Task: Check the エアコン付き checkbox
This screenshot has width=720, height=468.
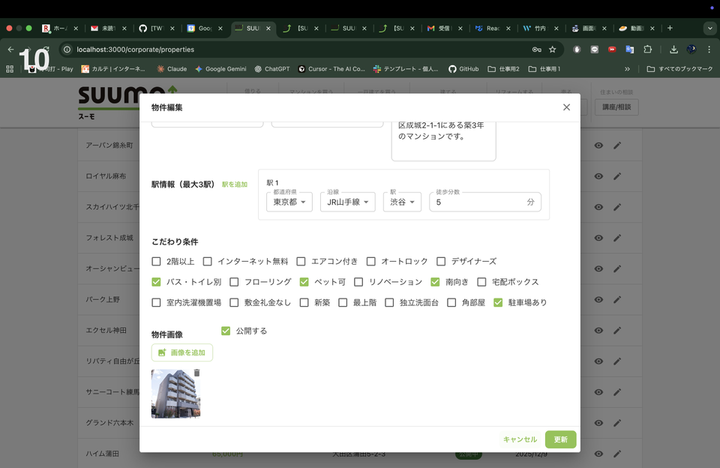Action: coord(301,261)
